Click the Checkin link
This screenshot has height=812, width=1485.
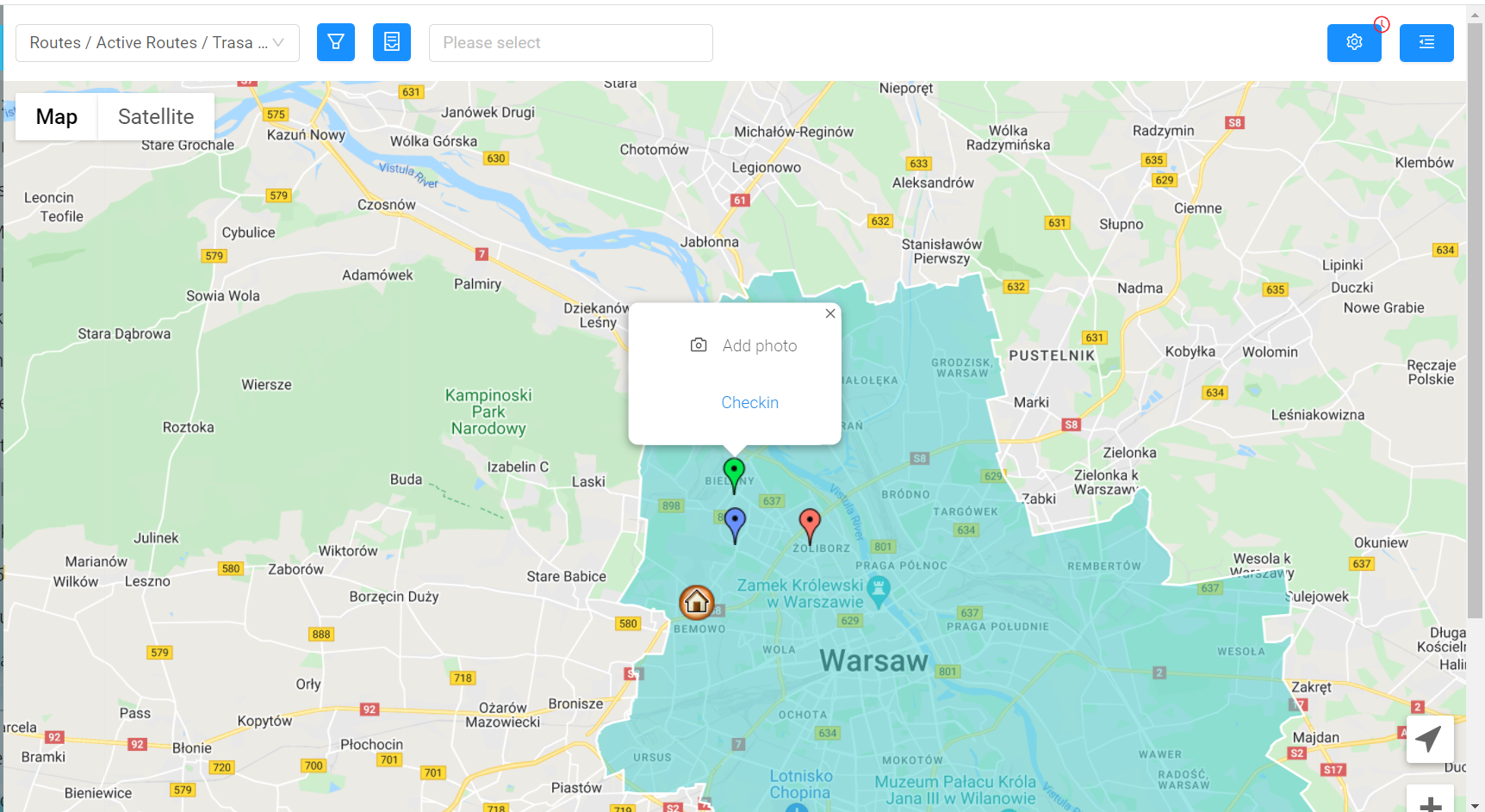point(749,402)
